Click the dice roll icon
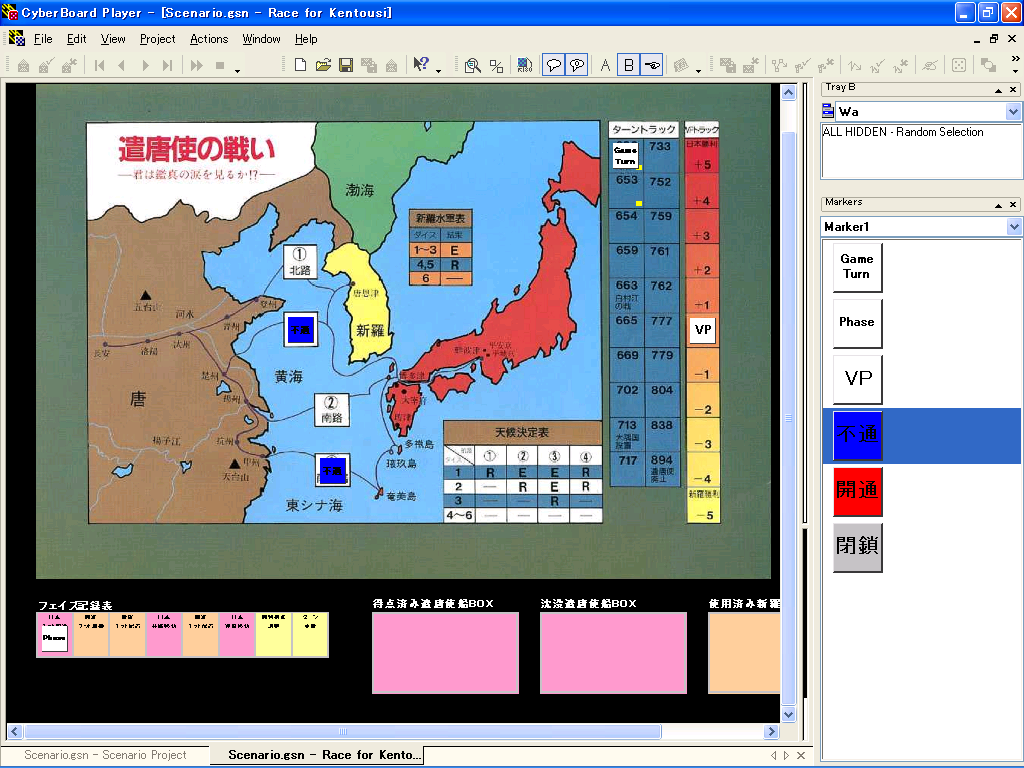Image resolution: width=1024 pixels, height=768 pixels. pyautogui.click(x=959, y=65)
